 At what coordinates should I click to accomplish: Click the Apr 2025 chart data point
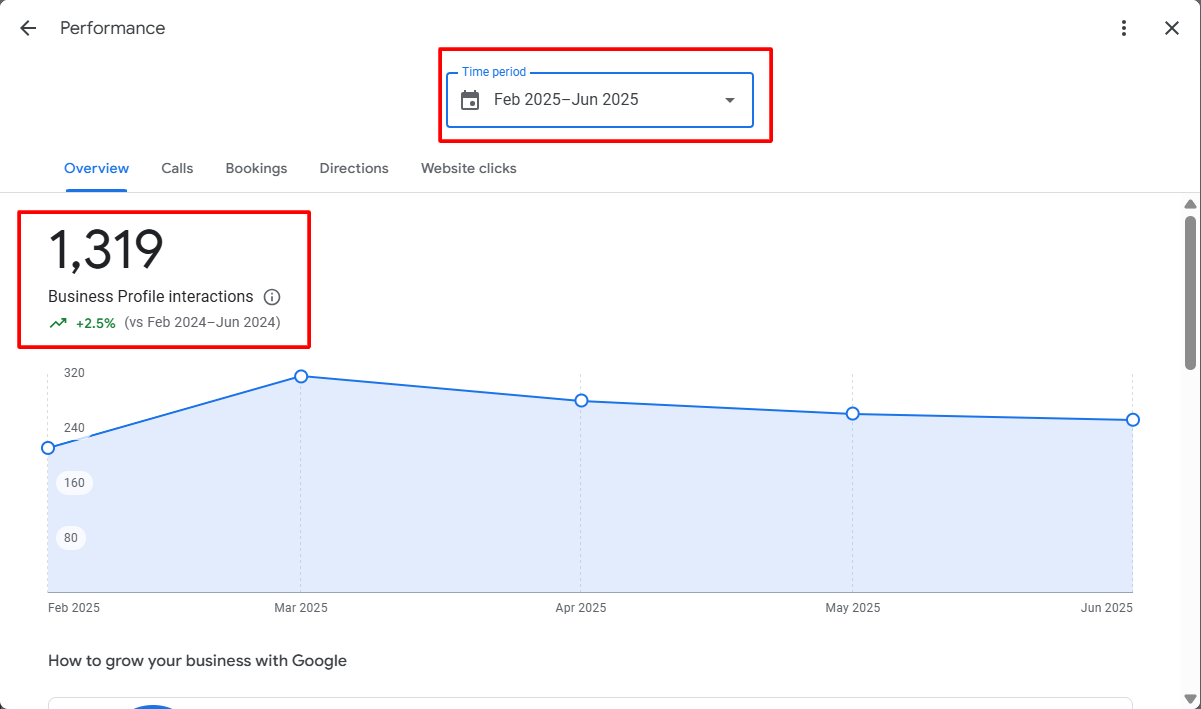pos(581,401)
